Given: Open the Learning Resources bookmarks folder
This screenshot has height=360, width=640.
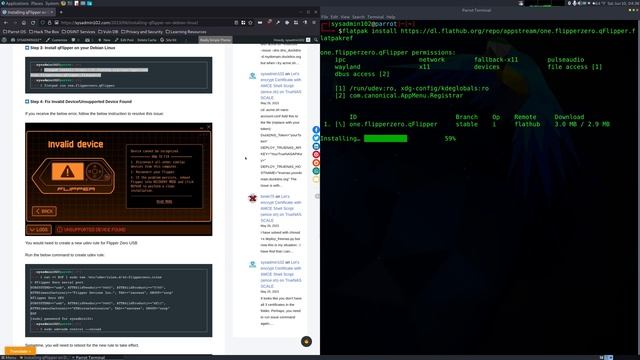Looking at the screenshot, I should 186,32.
